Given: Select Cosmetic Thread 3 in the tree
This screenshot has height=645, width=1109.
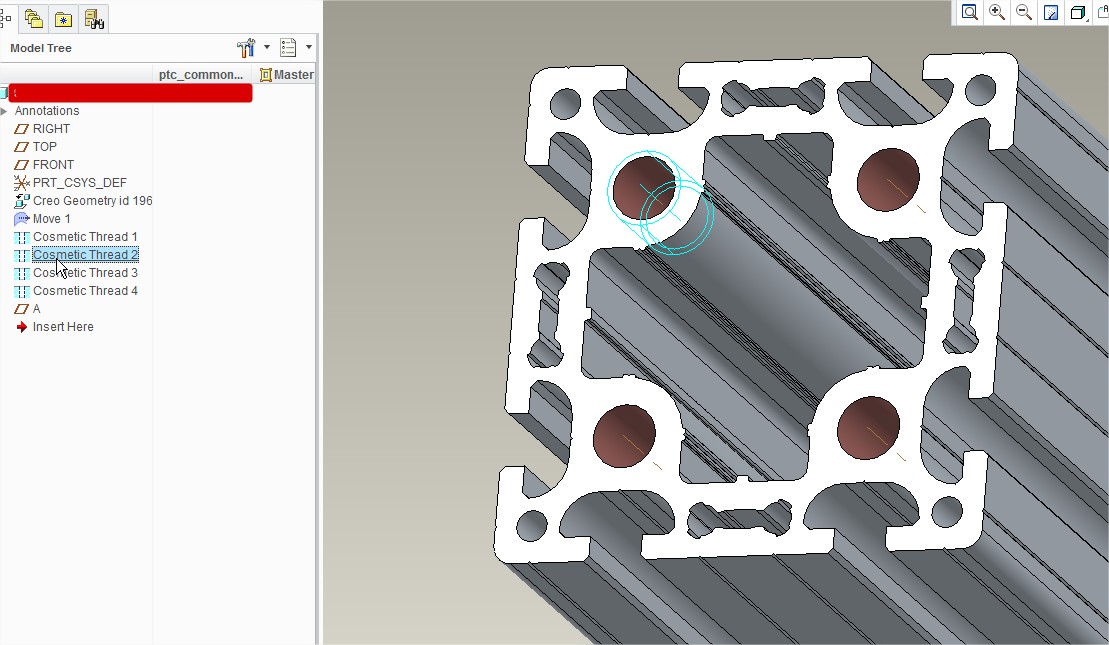Looking at the screenshot, I should point(85,272).
